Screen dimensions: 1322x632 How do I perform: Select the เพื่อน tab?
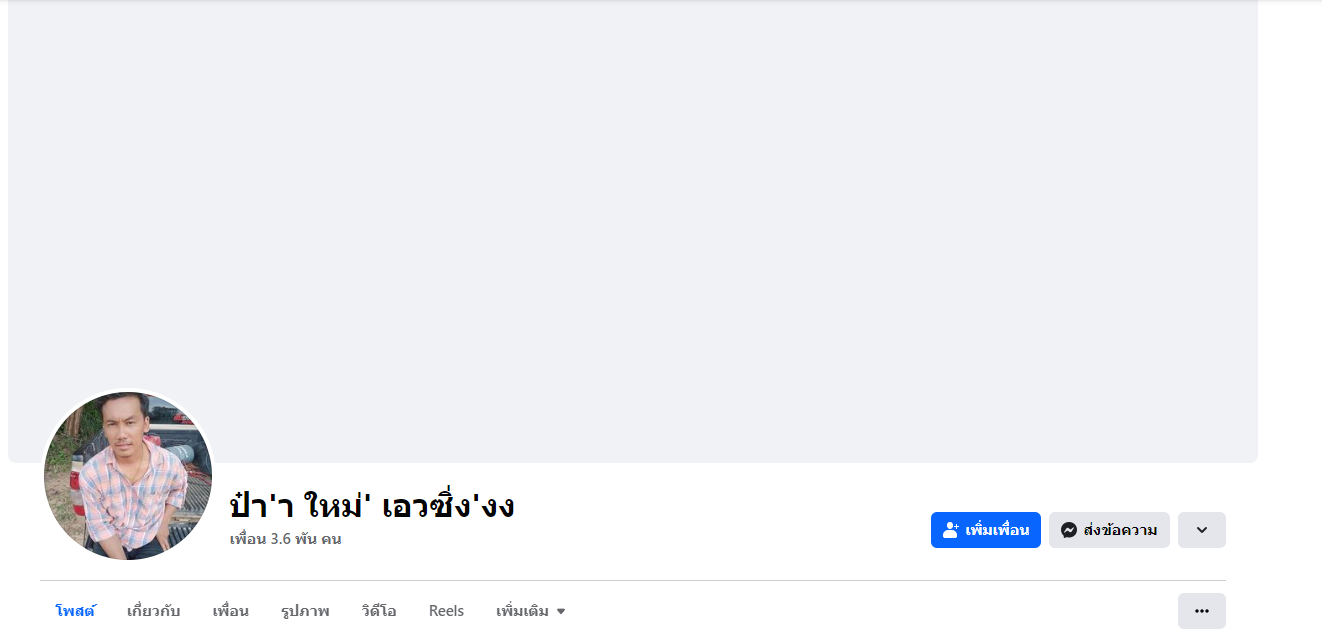coord(230,611)
